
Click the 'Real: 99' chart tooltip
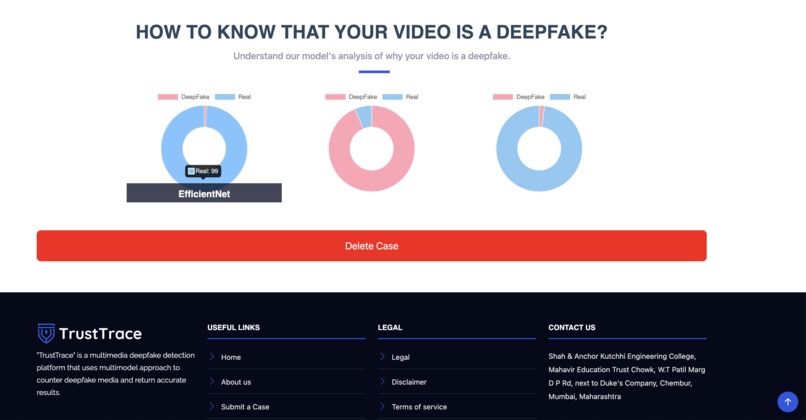(x=204, y=171)
